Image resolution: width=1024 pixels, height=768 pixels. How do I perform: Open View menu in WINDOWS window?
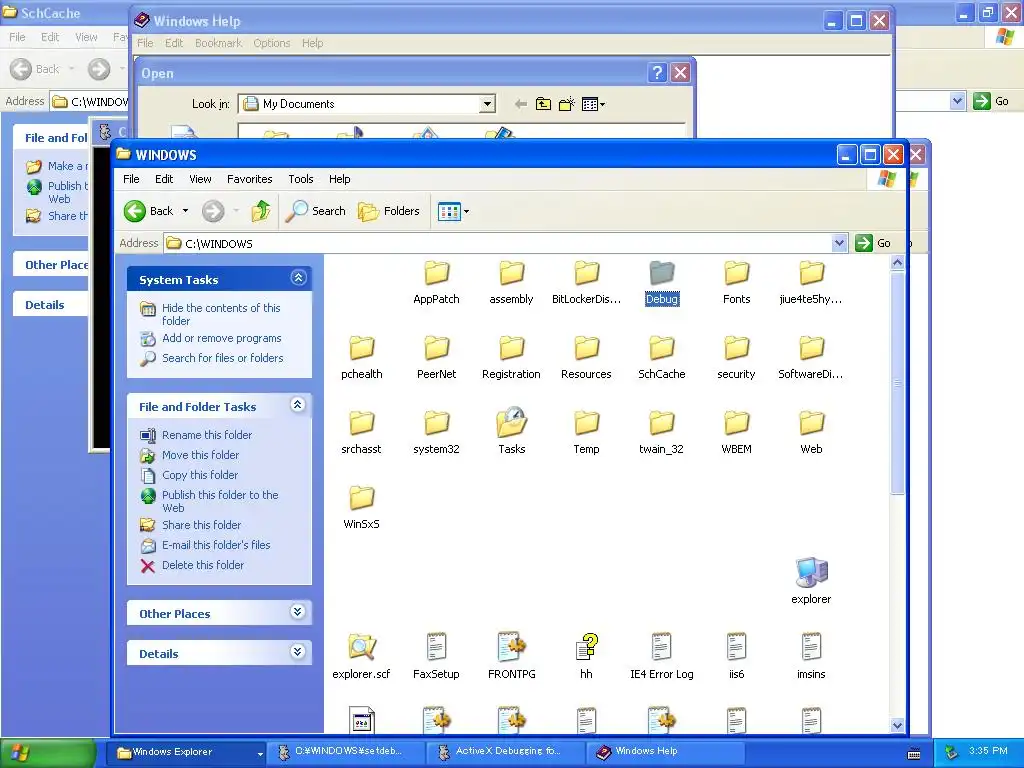tap(200, 179)
